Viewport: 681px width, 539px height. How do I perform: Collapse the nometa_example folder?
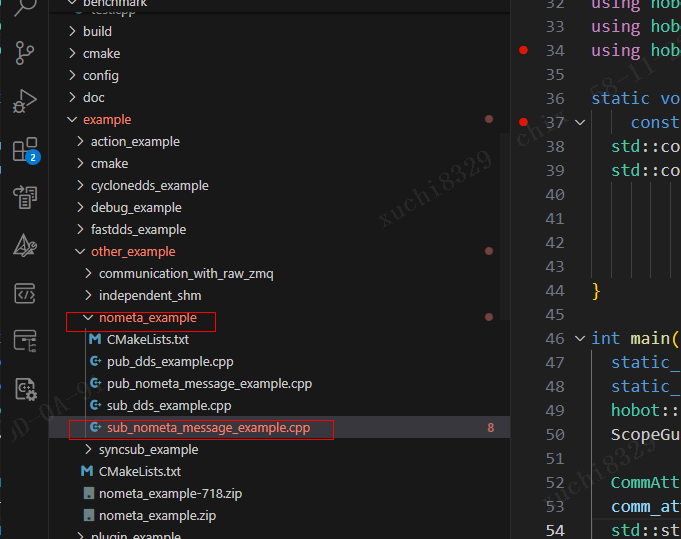pyautogui.click(x=147, y=318)
